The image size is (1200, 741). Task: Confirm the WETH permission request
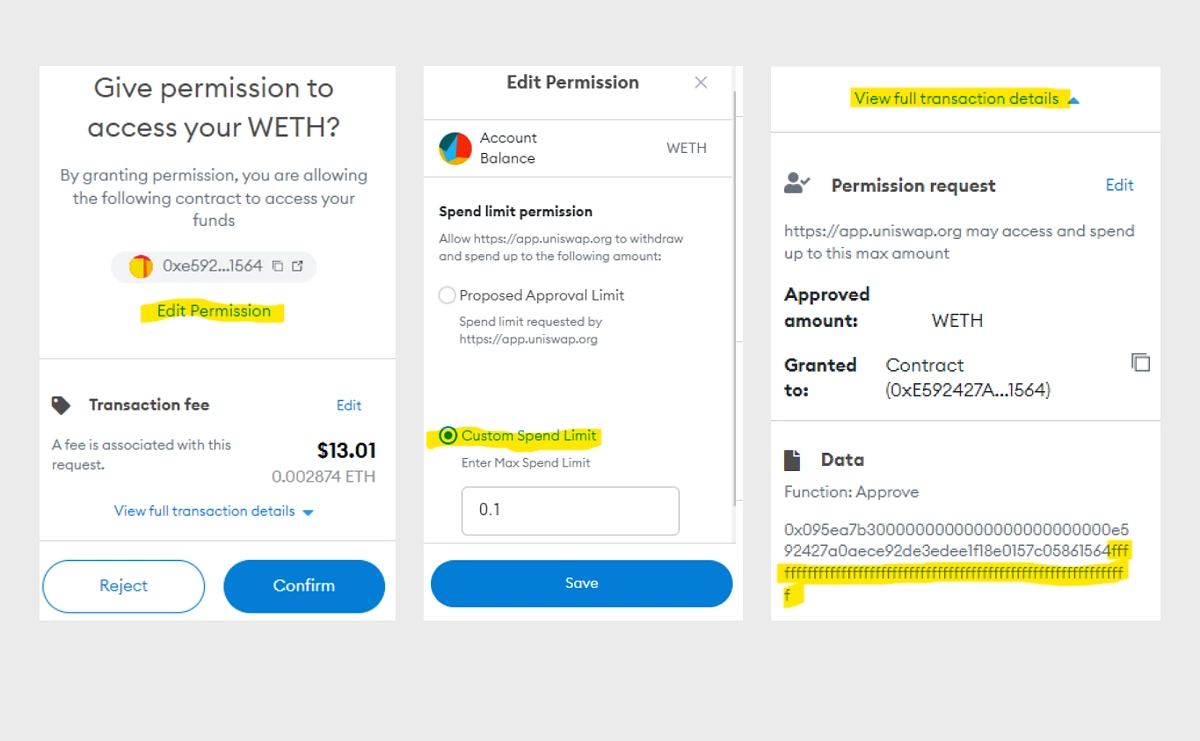[x=304, y=586]
